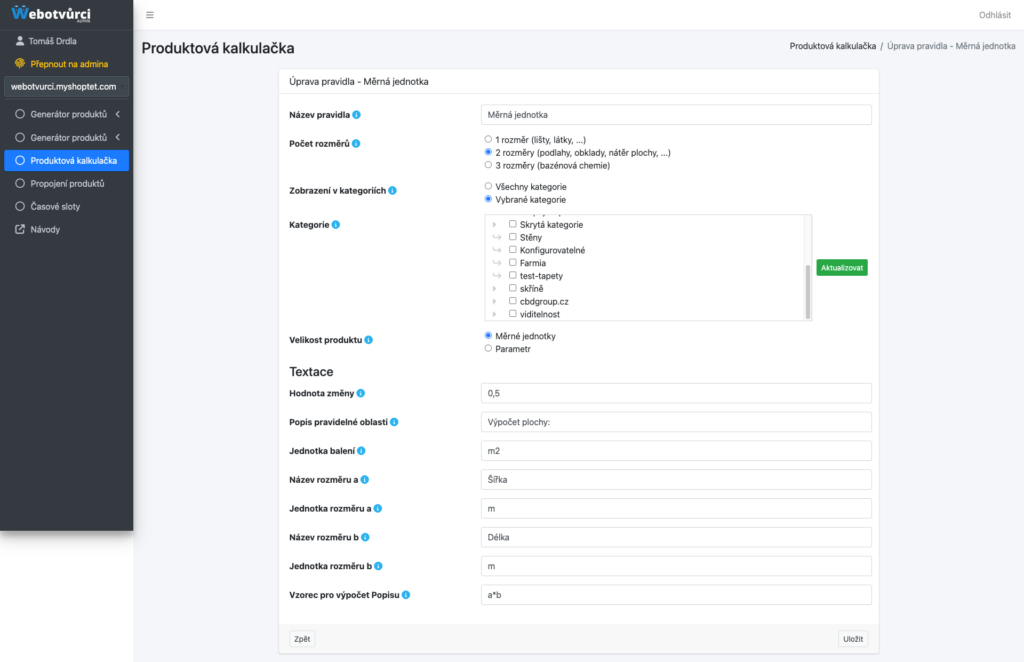1024x662 pixels.
Task: Expand the Skrytá kategorie tree node
Action: [494, 225]
